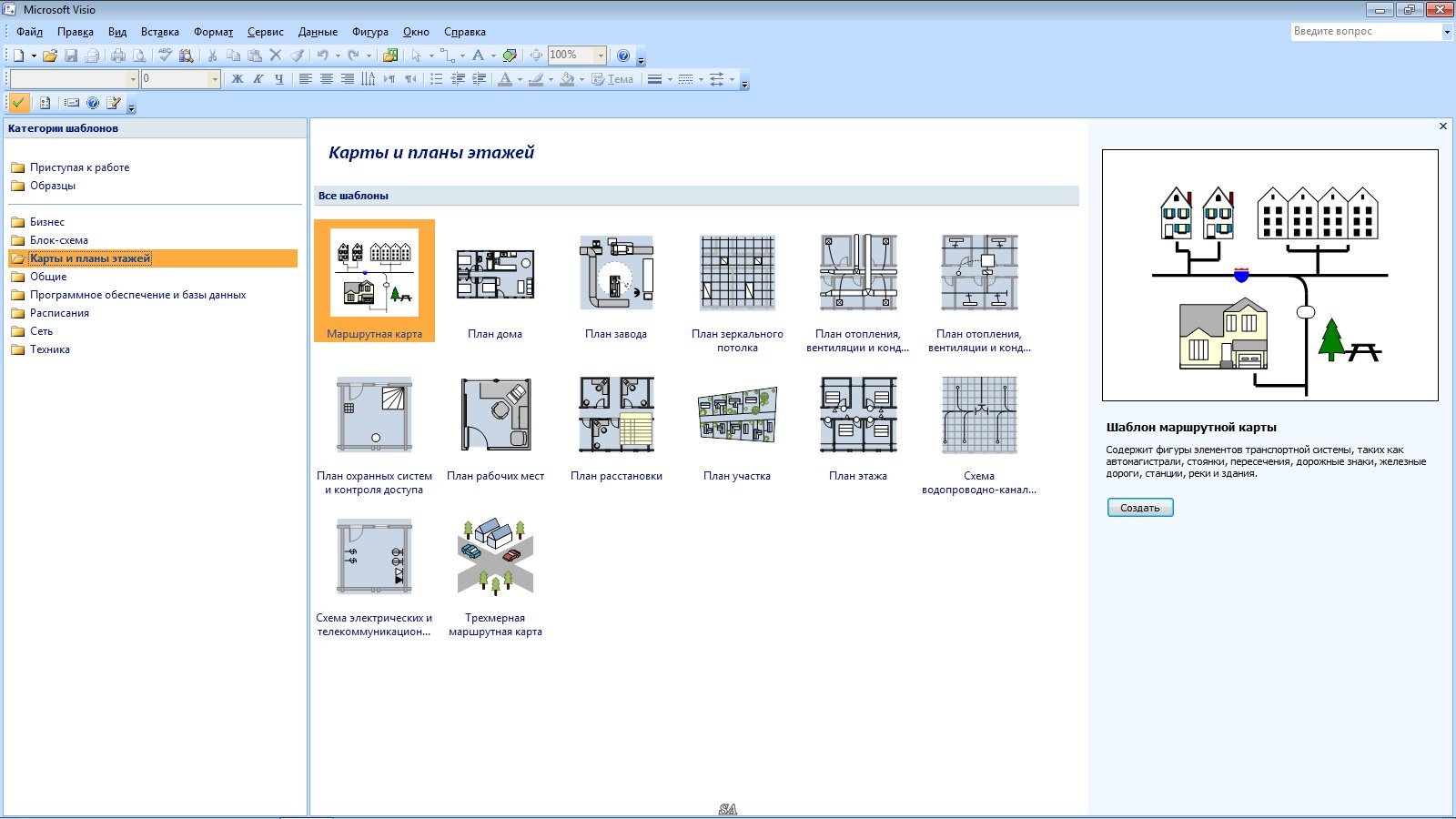This screenshot has height=819, width=1456.
Task: Open the line weight dropdown arrow
Action: point(670,79)
